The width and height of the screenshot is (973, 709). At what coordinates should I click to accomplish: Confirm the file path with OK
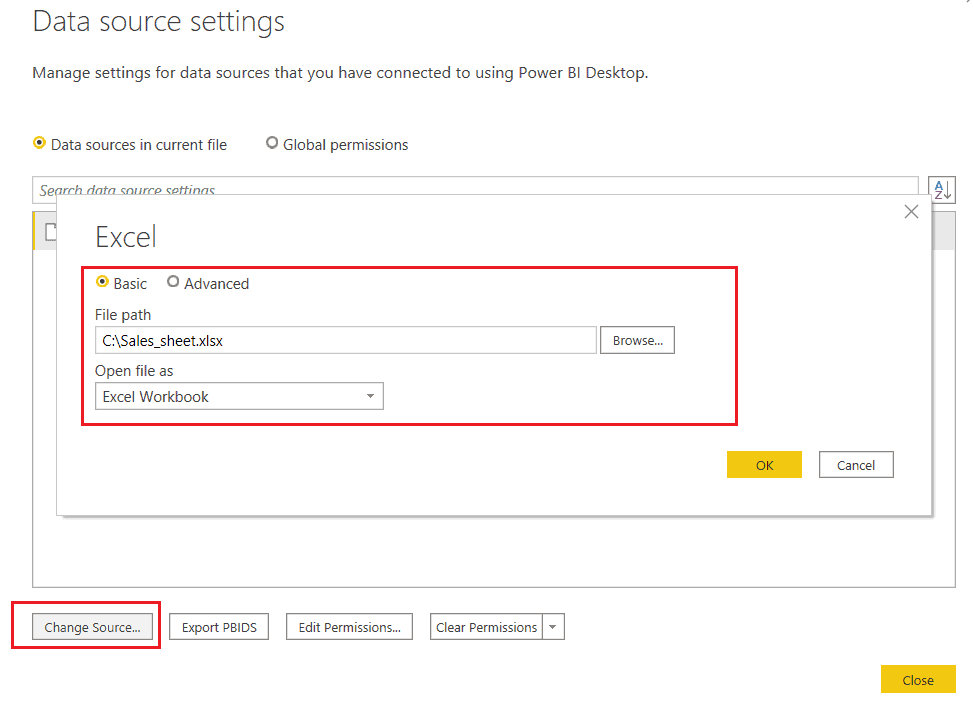click(764, 464)
